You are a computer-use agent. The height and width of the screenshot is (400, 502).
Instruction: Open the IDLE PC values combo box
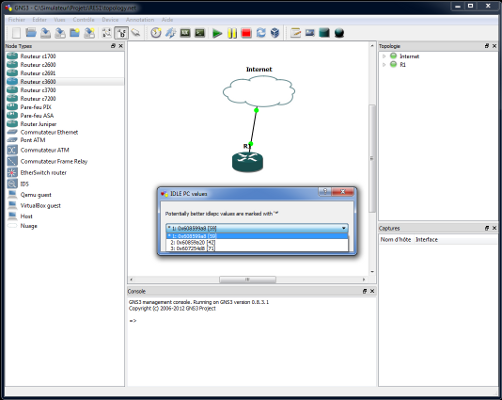[x=257, y=228]
